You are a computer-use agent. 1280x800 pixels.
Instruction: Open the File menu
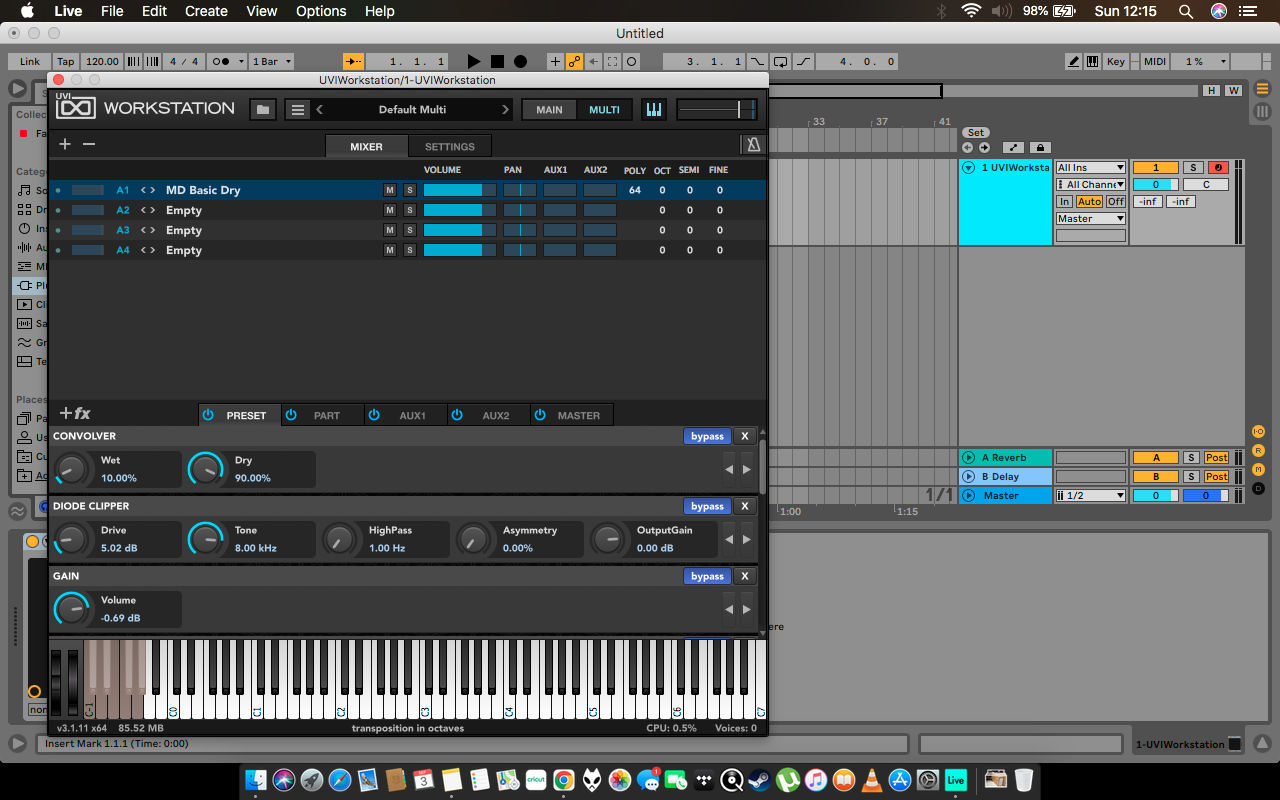pos(112,11)
